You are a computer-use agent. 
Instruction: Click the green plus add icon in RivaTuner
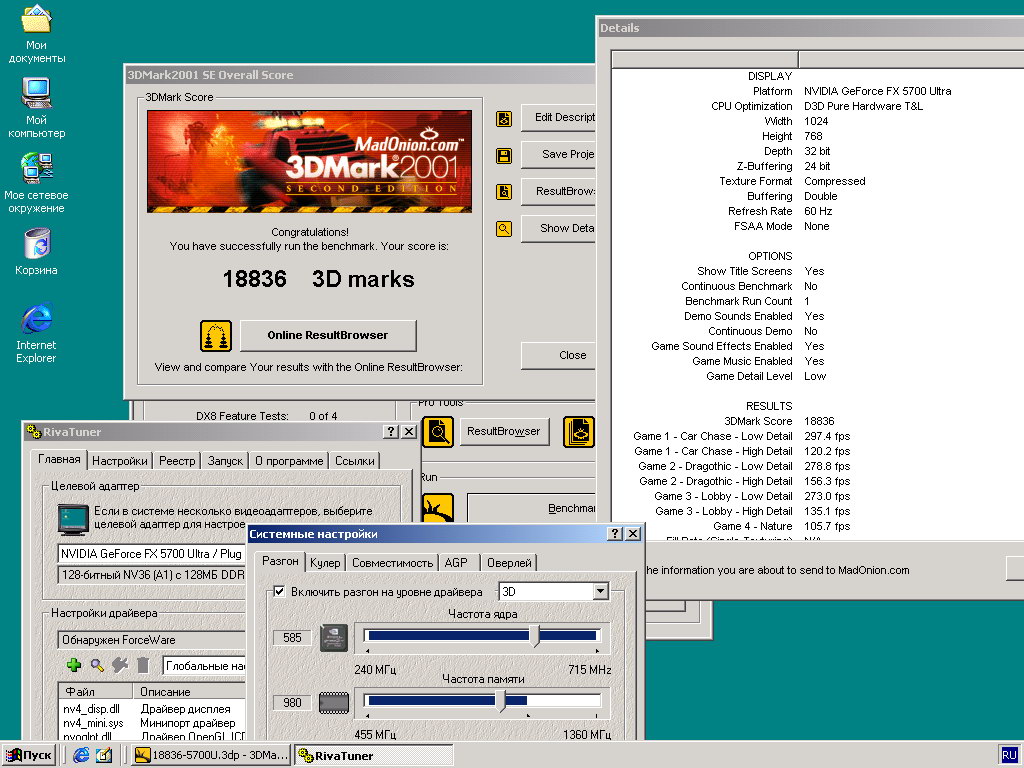click(x=74, y=665)
